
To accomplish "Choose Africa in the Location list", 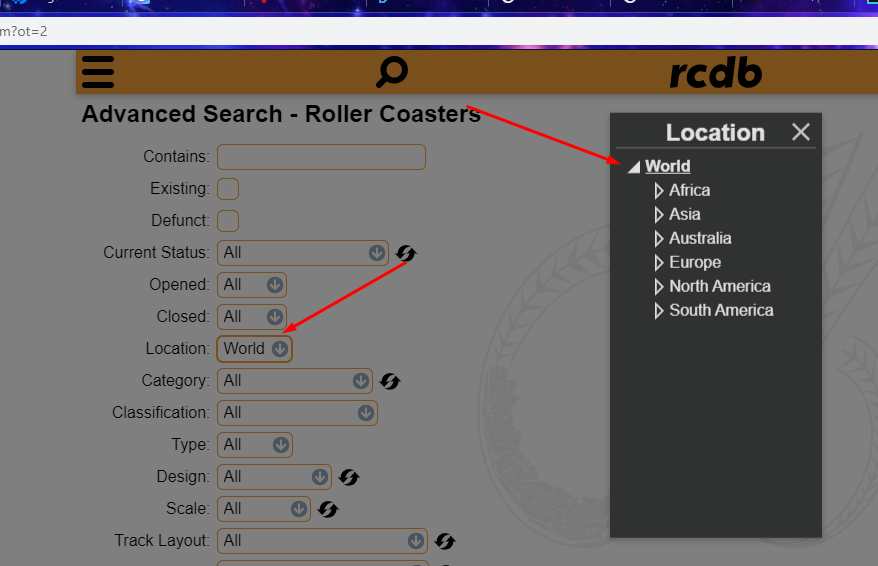I will (689, 190).
